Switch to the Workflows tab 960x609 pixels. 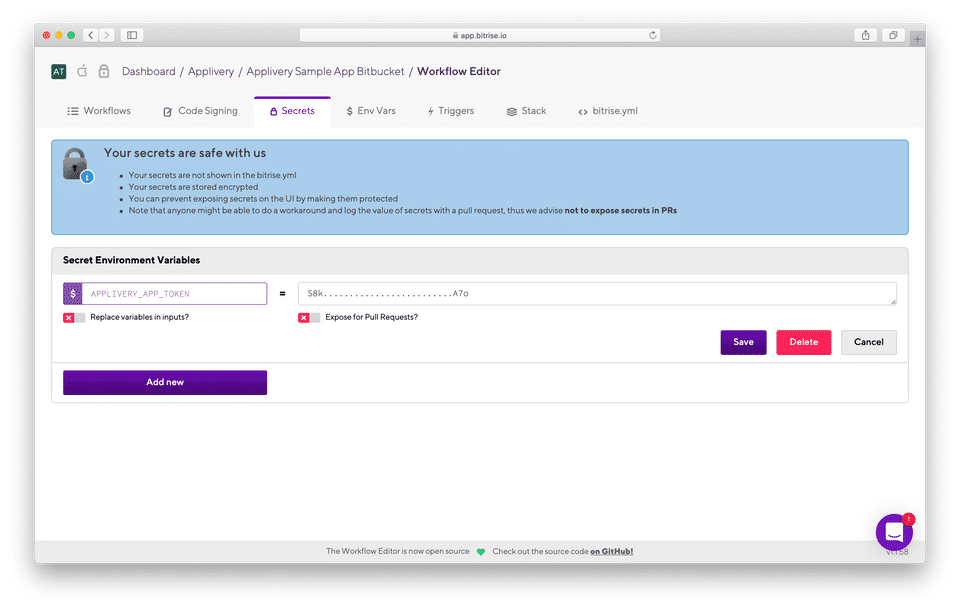(x=99, y=111)
